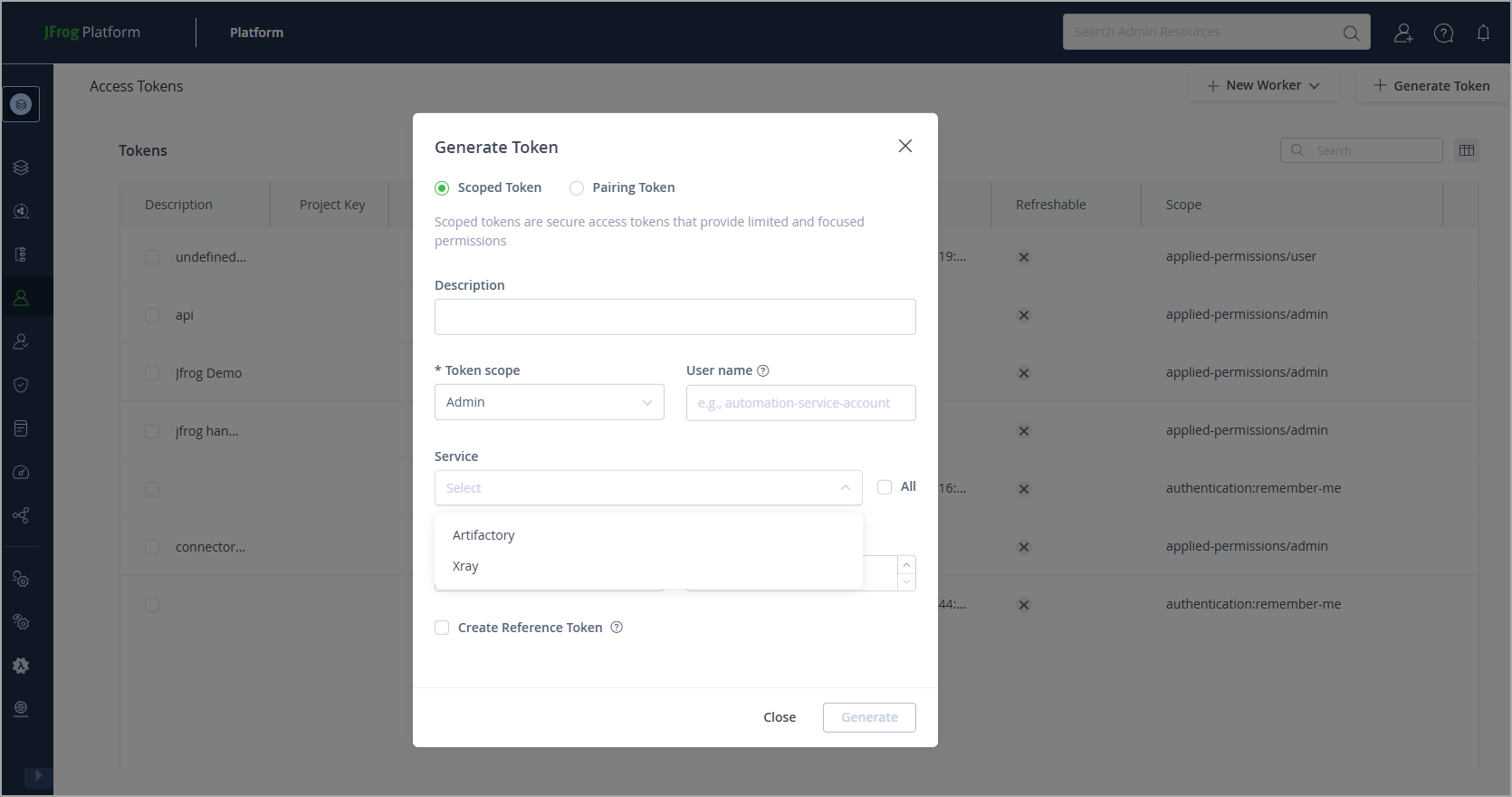This screenshot has width=1512, height=797.
Task: Open the sidebar layers stack icon
Action: [21, 168]
